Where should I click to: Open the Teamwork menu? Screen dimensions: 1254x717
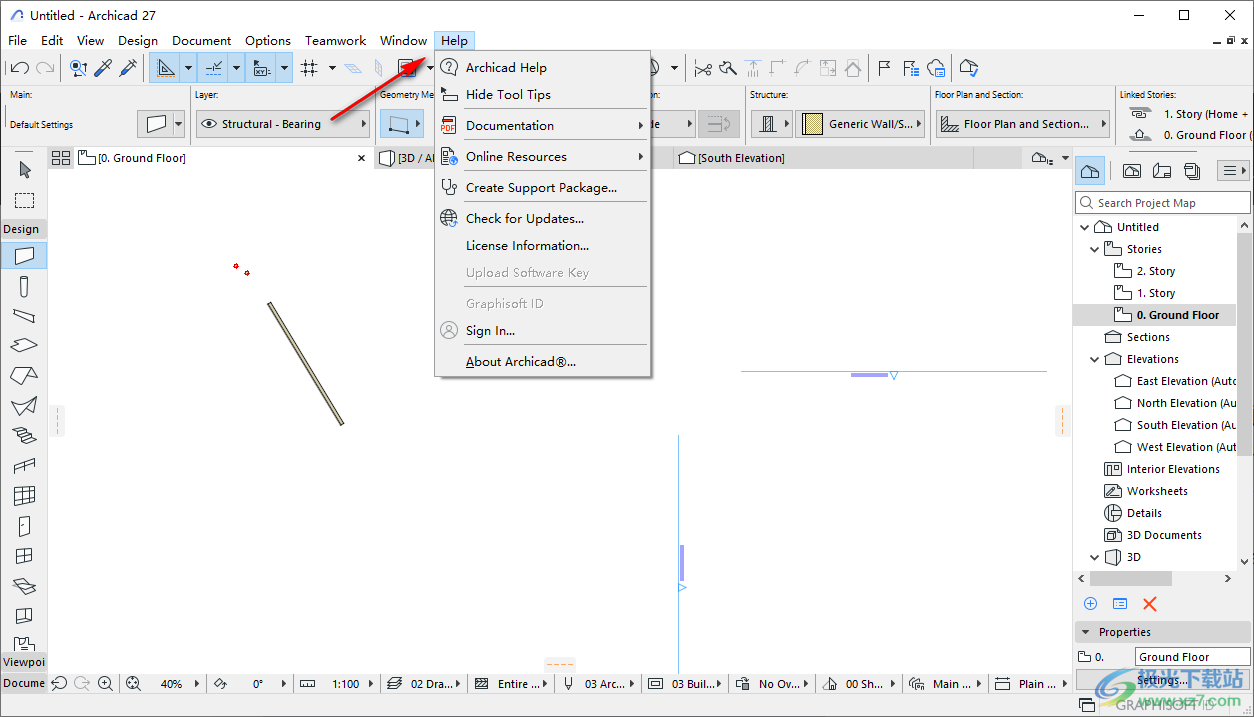[x=335, y=40]
